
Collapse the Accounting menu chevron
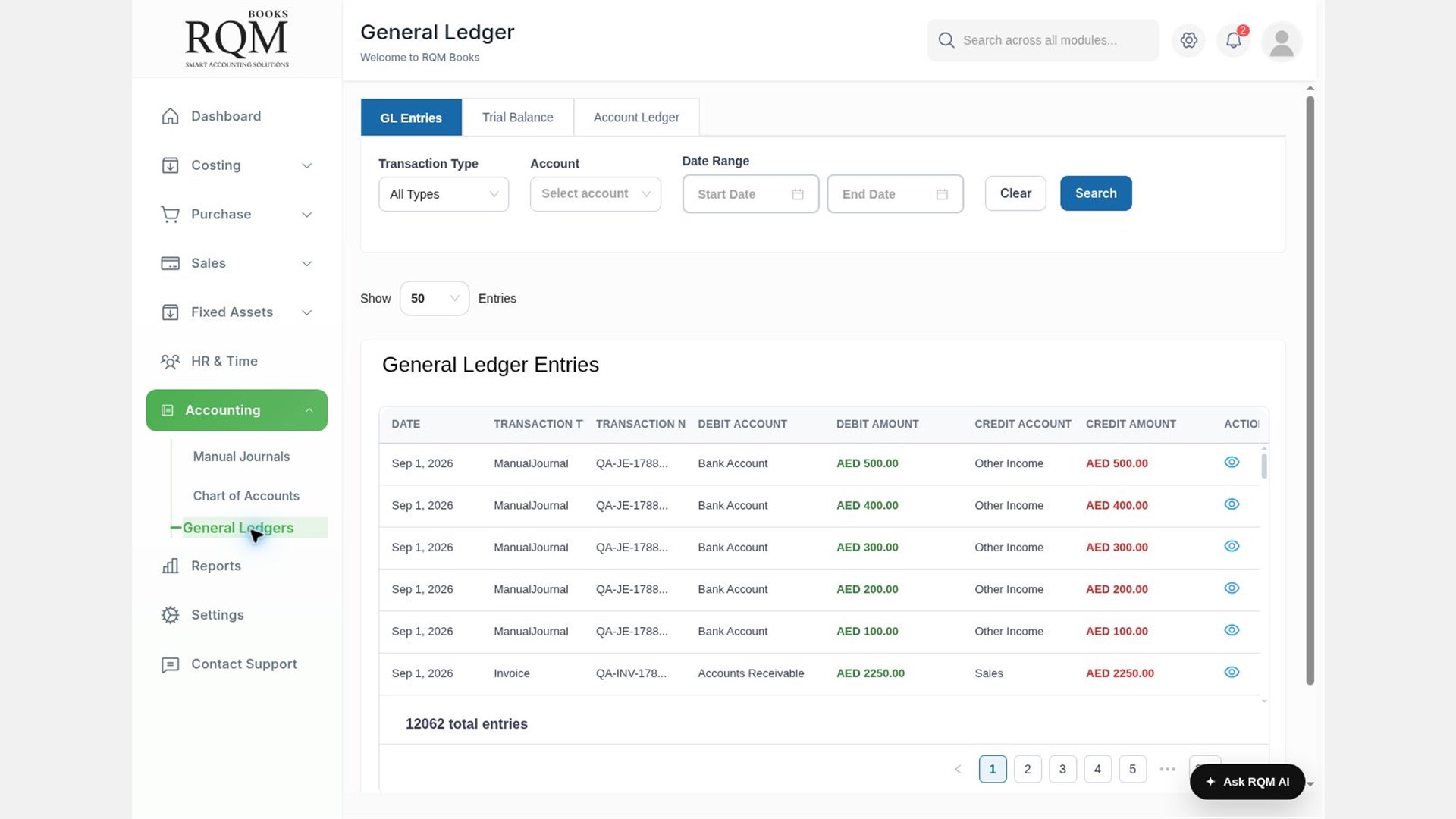coord(309,410)
